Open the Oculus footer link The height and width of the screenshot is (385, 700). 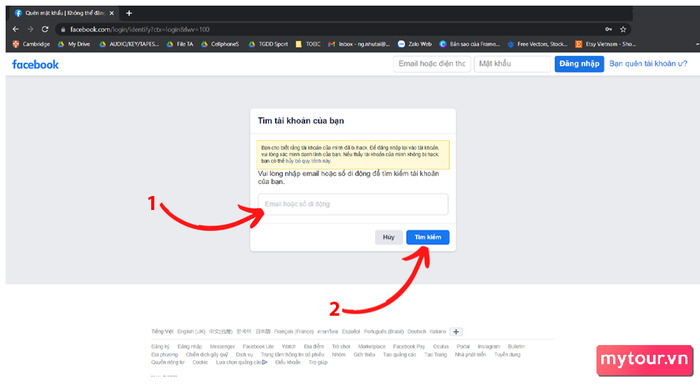(x=441, y=347)
